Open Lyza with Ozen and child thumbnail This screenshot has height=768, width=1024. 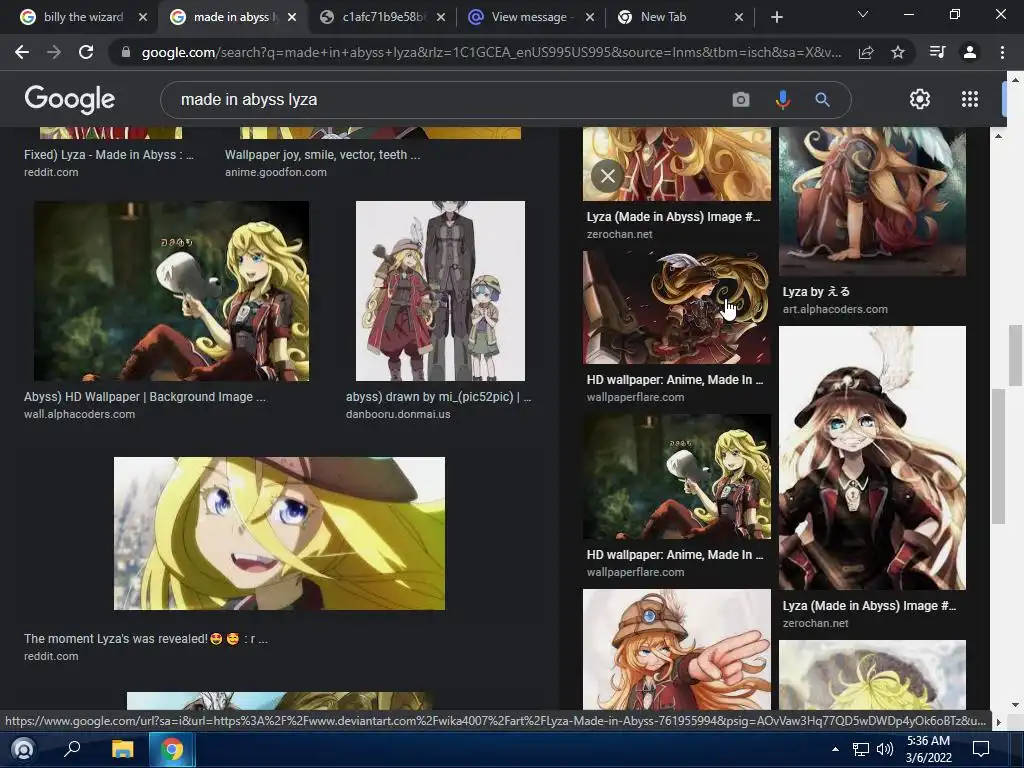click(440, 291)
